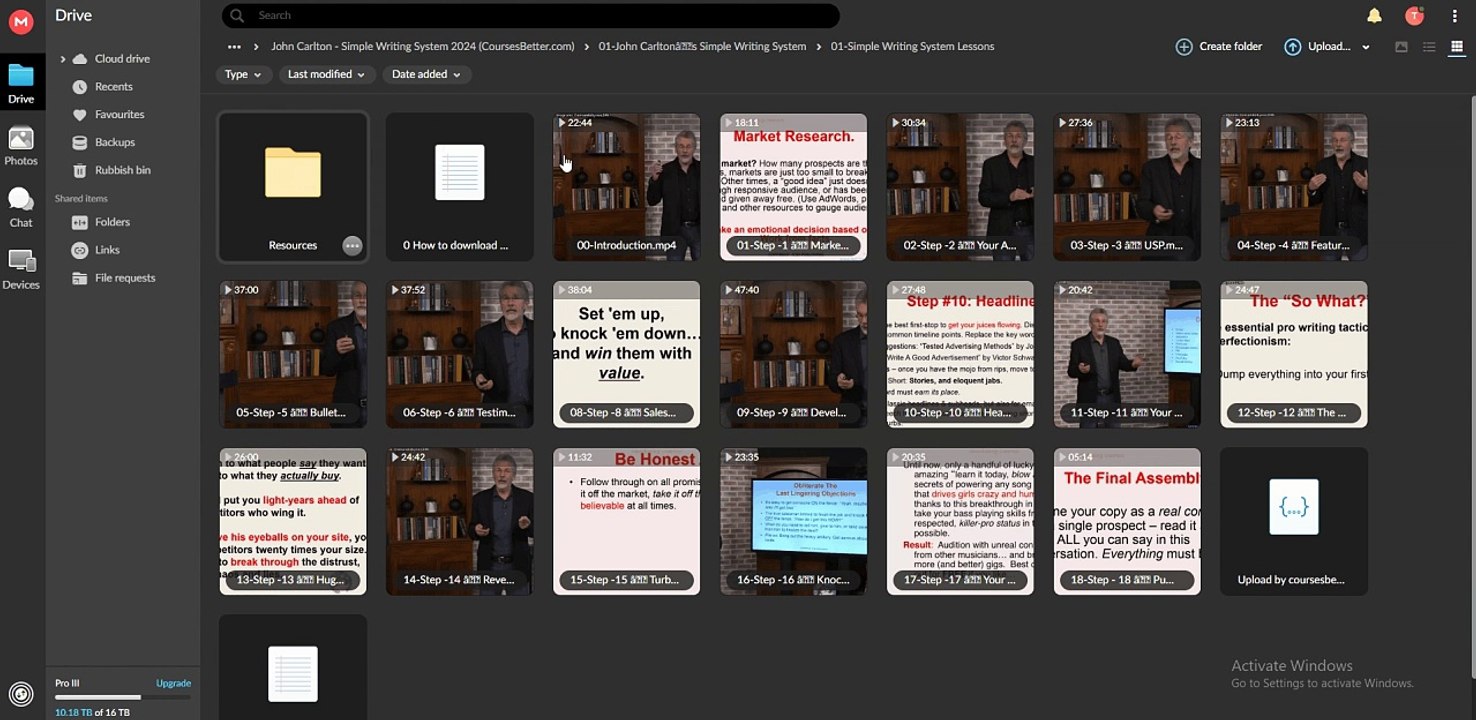This screenshot has height=720, width=1476.
Task: Select the 02-Step -2 video thumbnail
Action: 960,187
